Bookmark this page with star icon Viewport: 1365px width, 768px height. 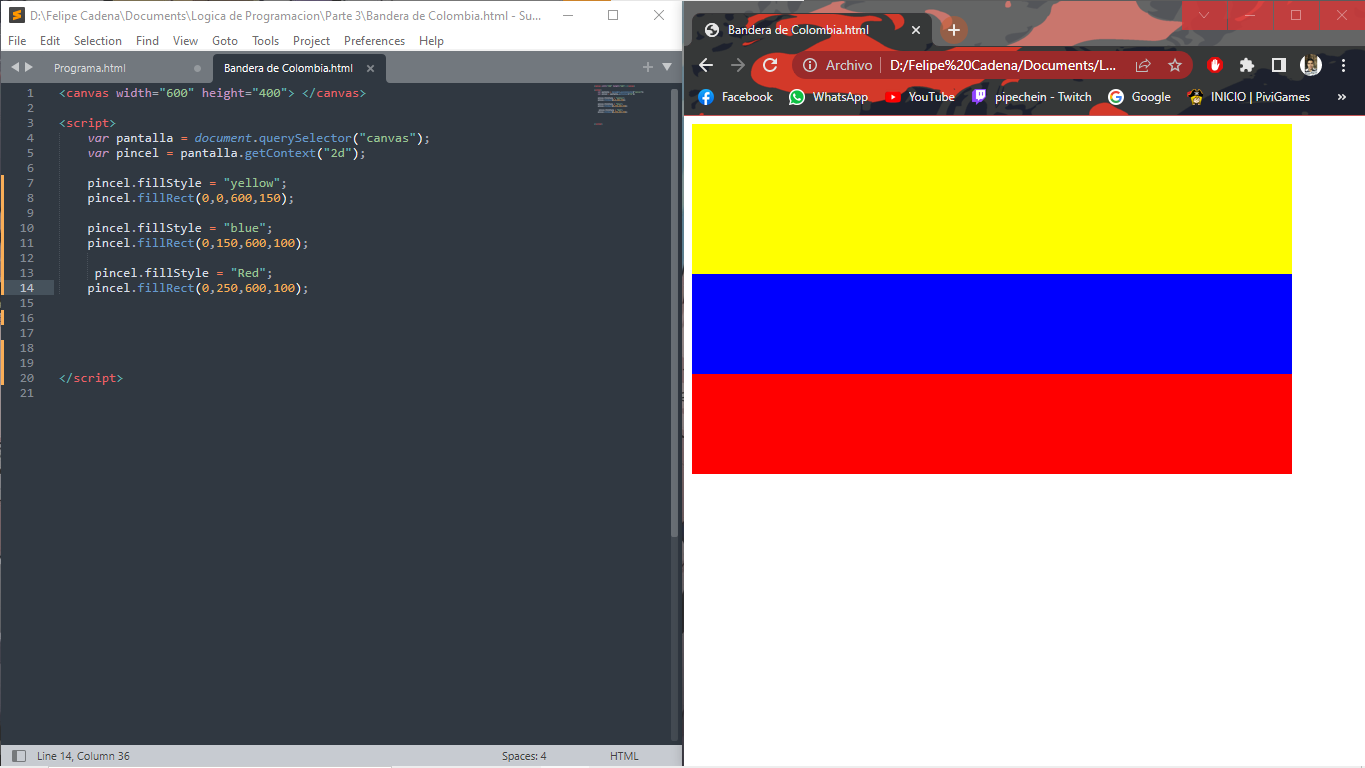[1175, 65]
